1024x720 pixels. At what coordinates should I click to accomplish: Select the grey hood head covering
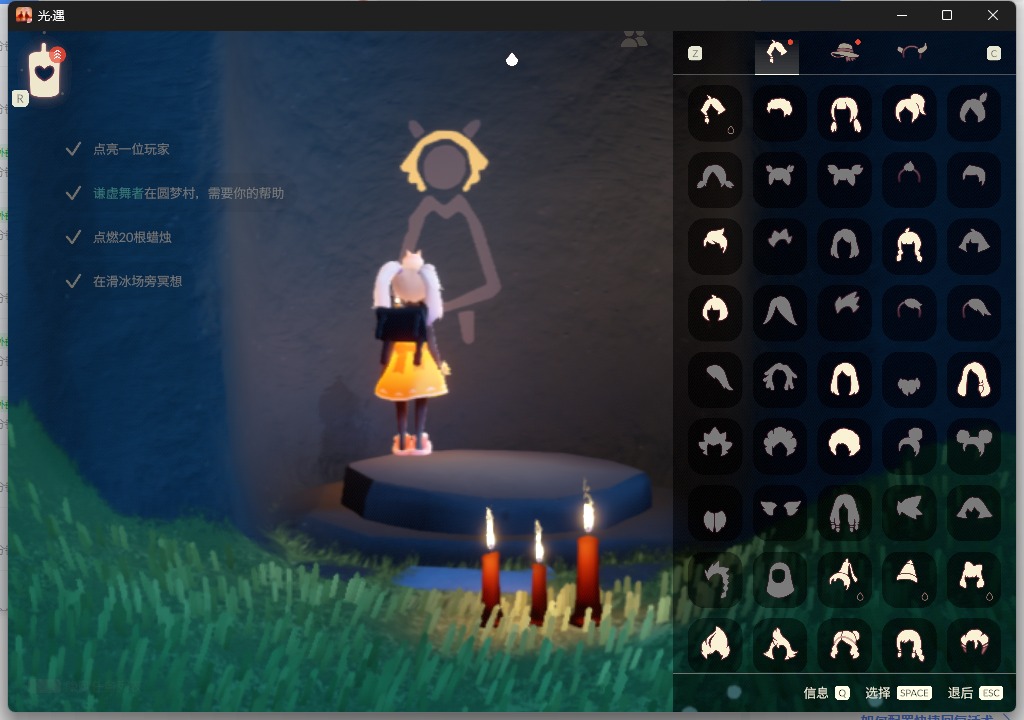[x=779, y=580]
